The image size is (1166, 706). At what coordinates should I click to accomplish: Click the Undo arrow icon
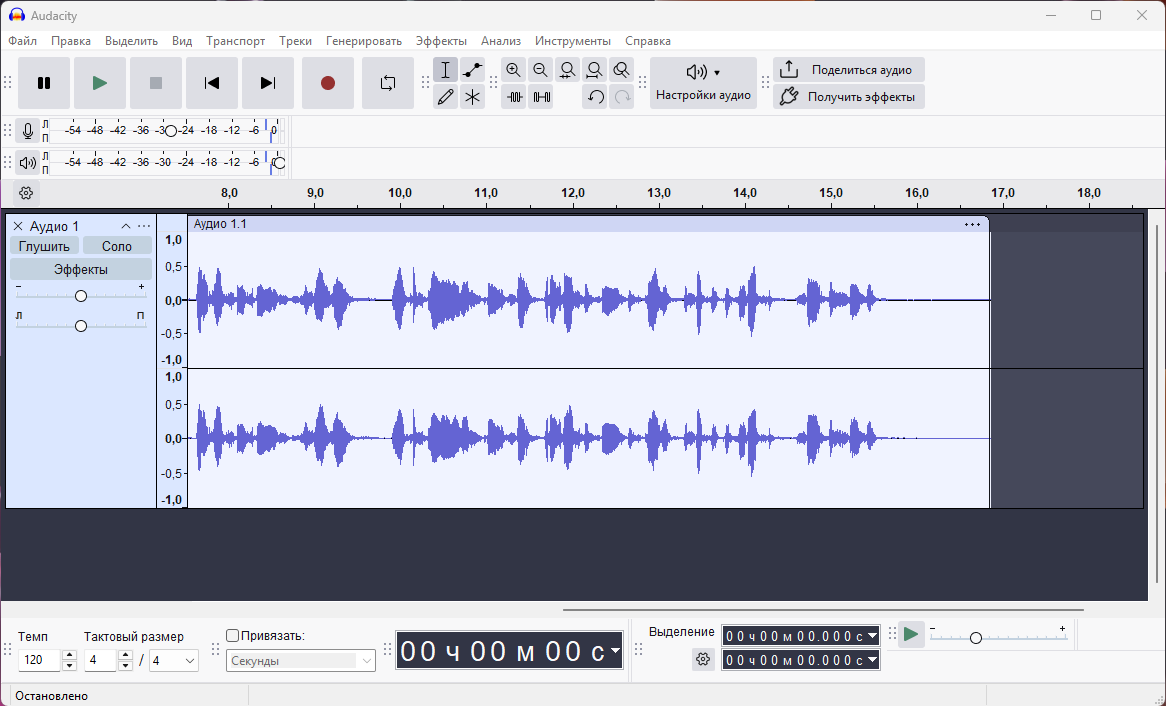coord(595,97)
